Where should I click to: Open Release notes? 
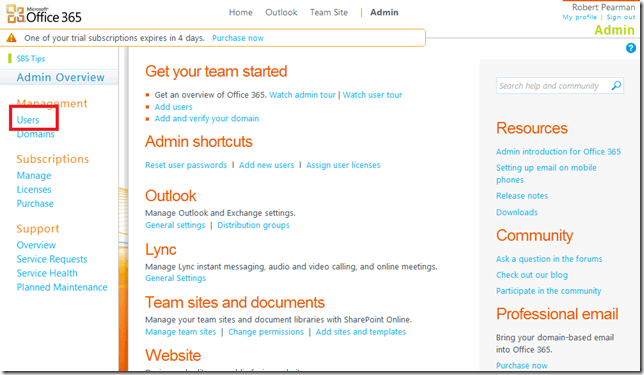click(522, 196)
